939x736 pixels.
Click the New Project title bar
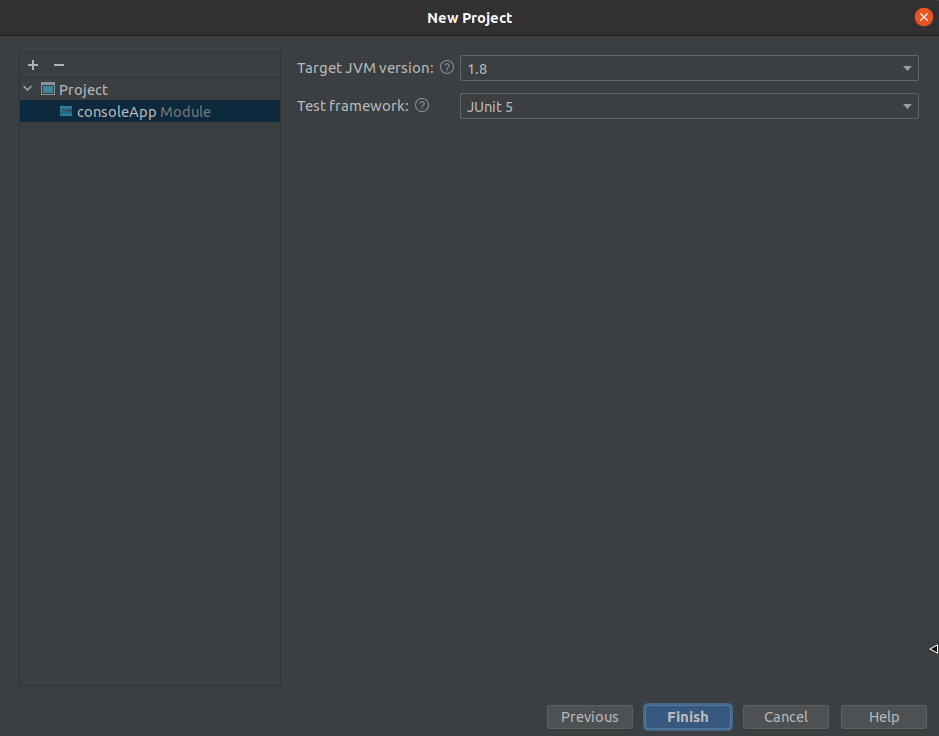[x=469, y=18]
